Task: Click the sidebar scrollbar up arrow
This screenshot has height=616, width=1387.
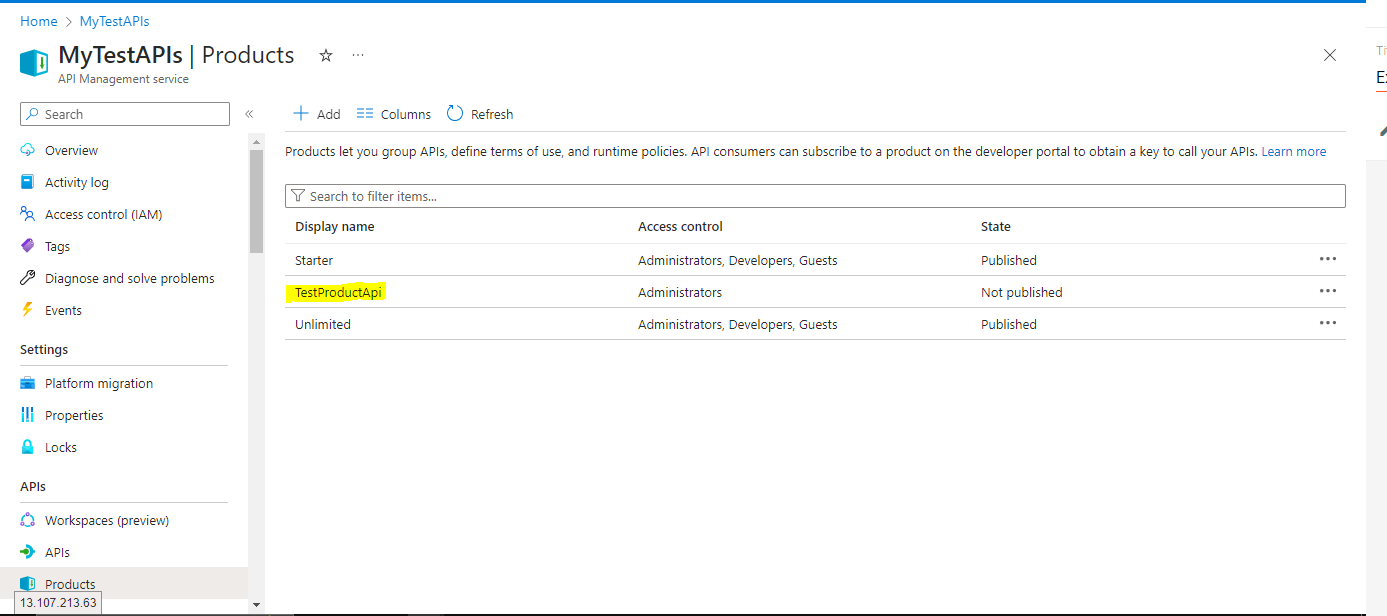Action: (256, 143)
